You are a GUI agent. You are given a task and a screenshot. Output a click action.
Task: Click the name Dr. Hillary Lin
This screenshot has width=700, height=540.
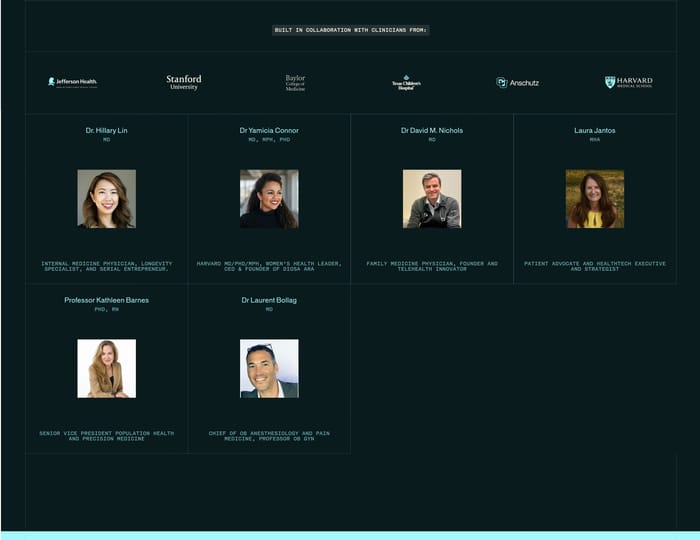point(106,130)
